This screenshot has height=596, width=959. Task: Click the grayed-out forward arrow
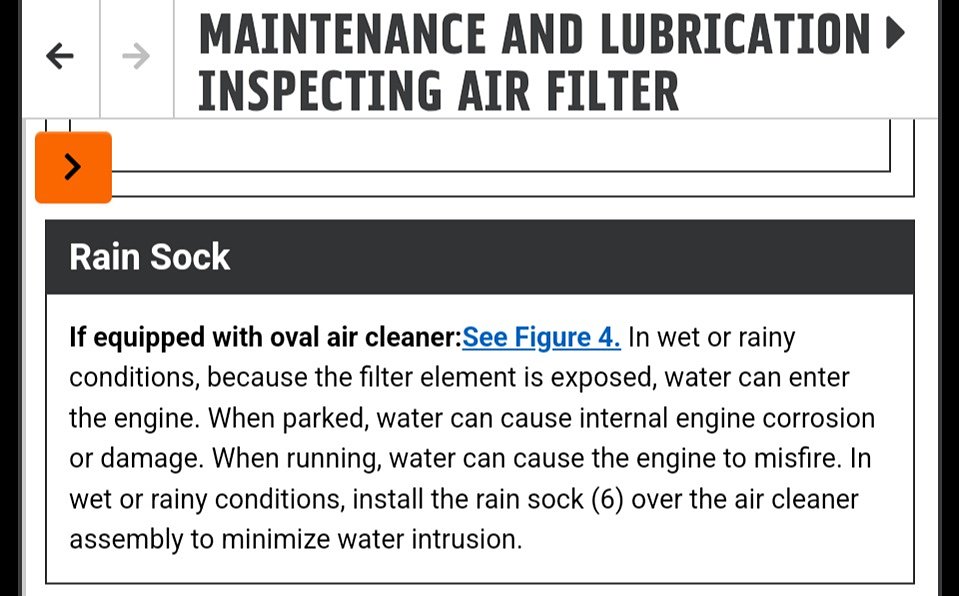tap(135, 56)
